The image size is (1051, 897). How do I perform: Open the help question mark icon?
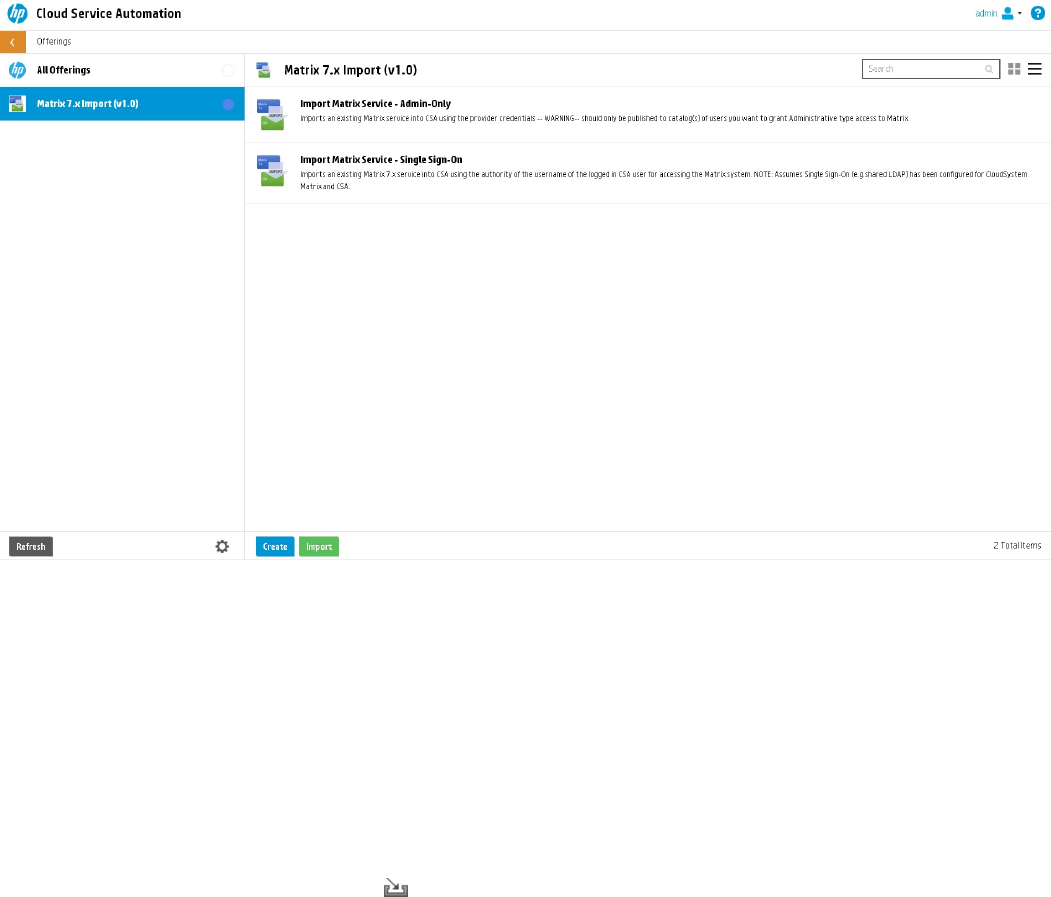click(x=1037, y=13)
